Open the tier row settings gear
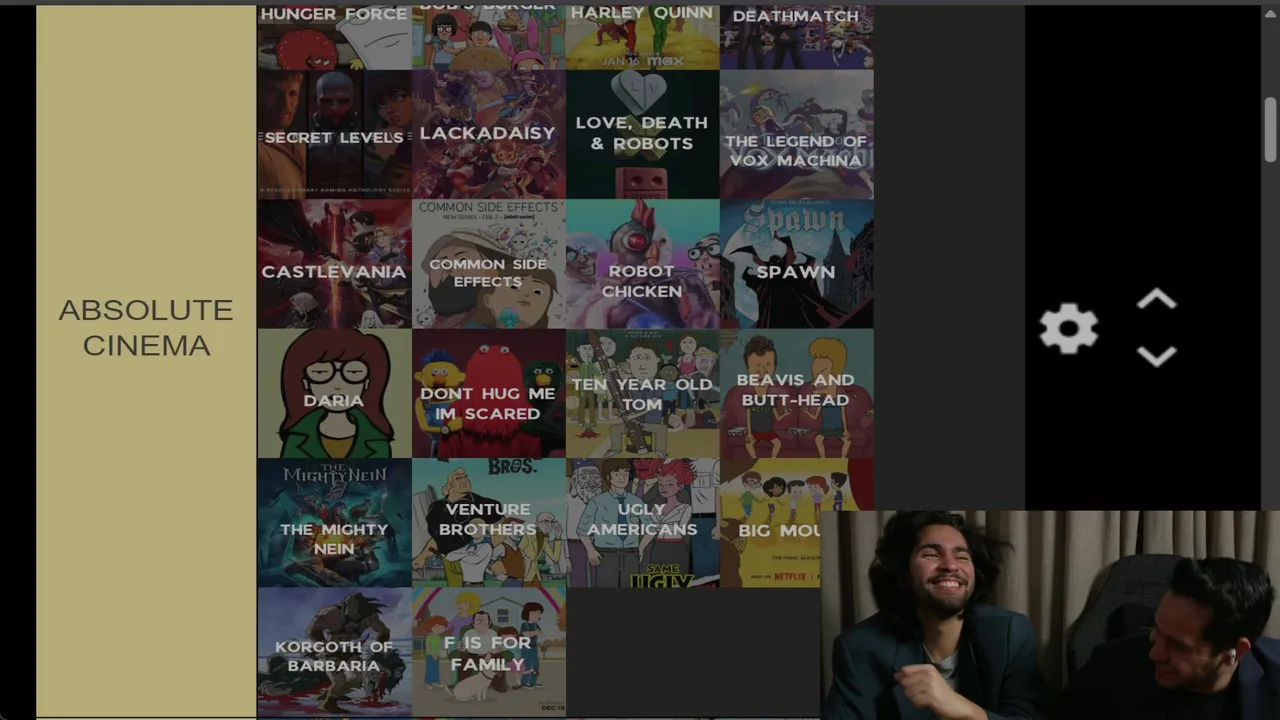The image size is (1280, 720). pyautogui.click(x=1069, y=329)
